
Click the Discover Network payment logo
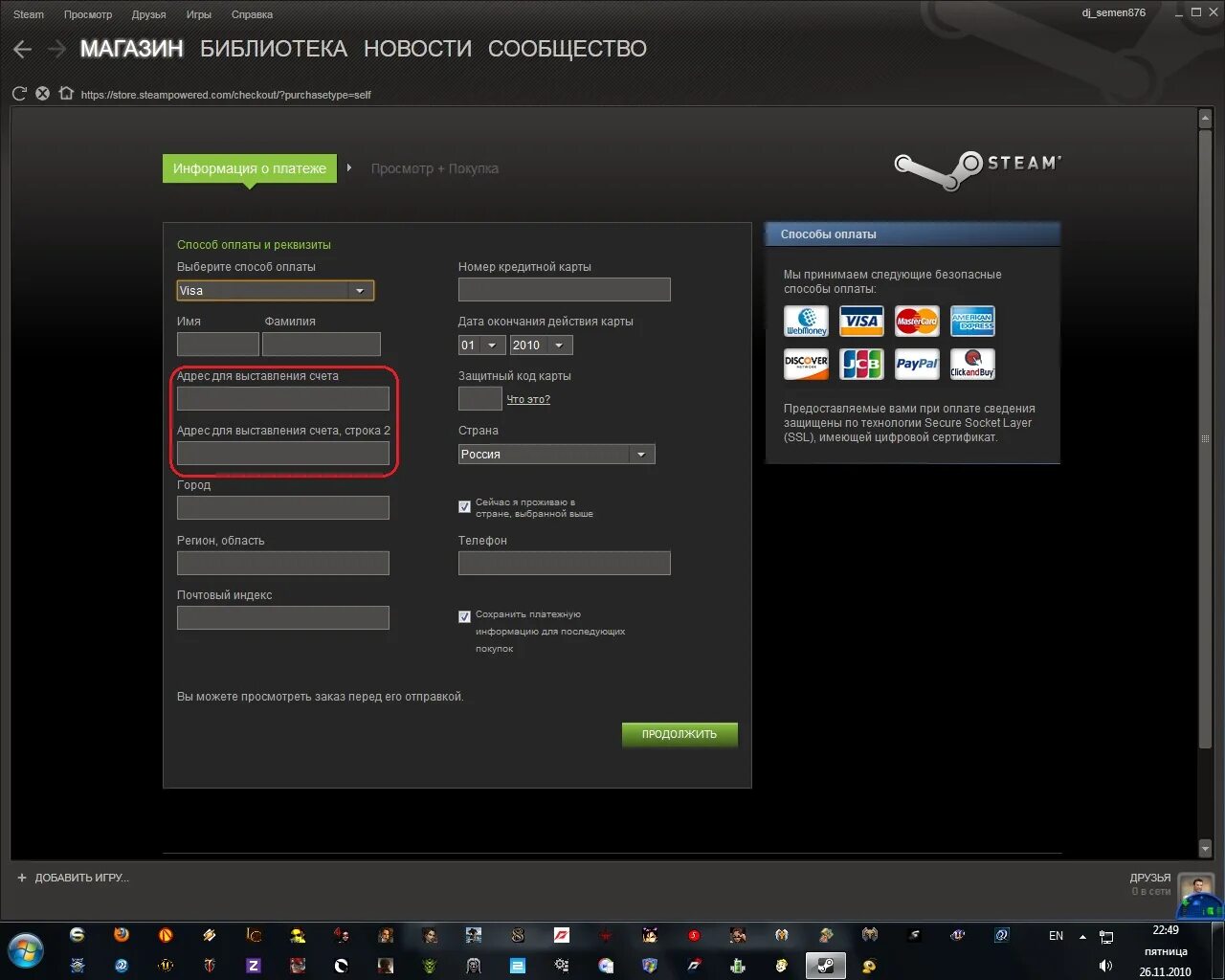point(806,364)
